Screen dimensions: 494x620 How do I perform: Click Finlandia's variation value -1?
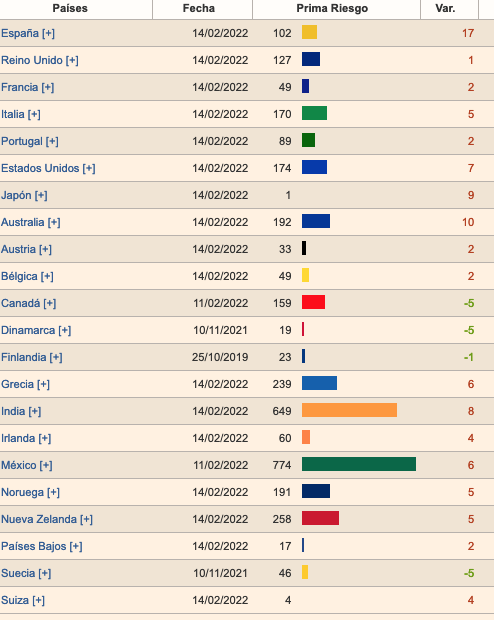(469, 357)
